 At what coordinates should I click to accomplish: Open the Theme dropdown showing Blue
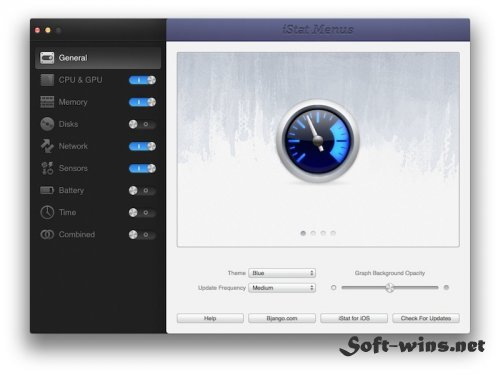click(282, 273)
